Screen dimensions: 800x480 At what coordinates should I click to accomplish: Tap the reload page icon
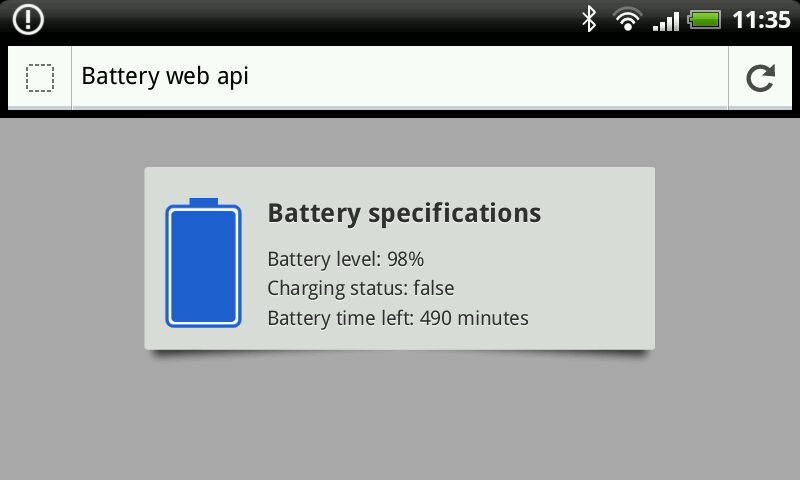pos(760,78)
